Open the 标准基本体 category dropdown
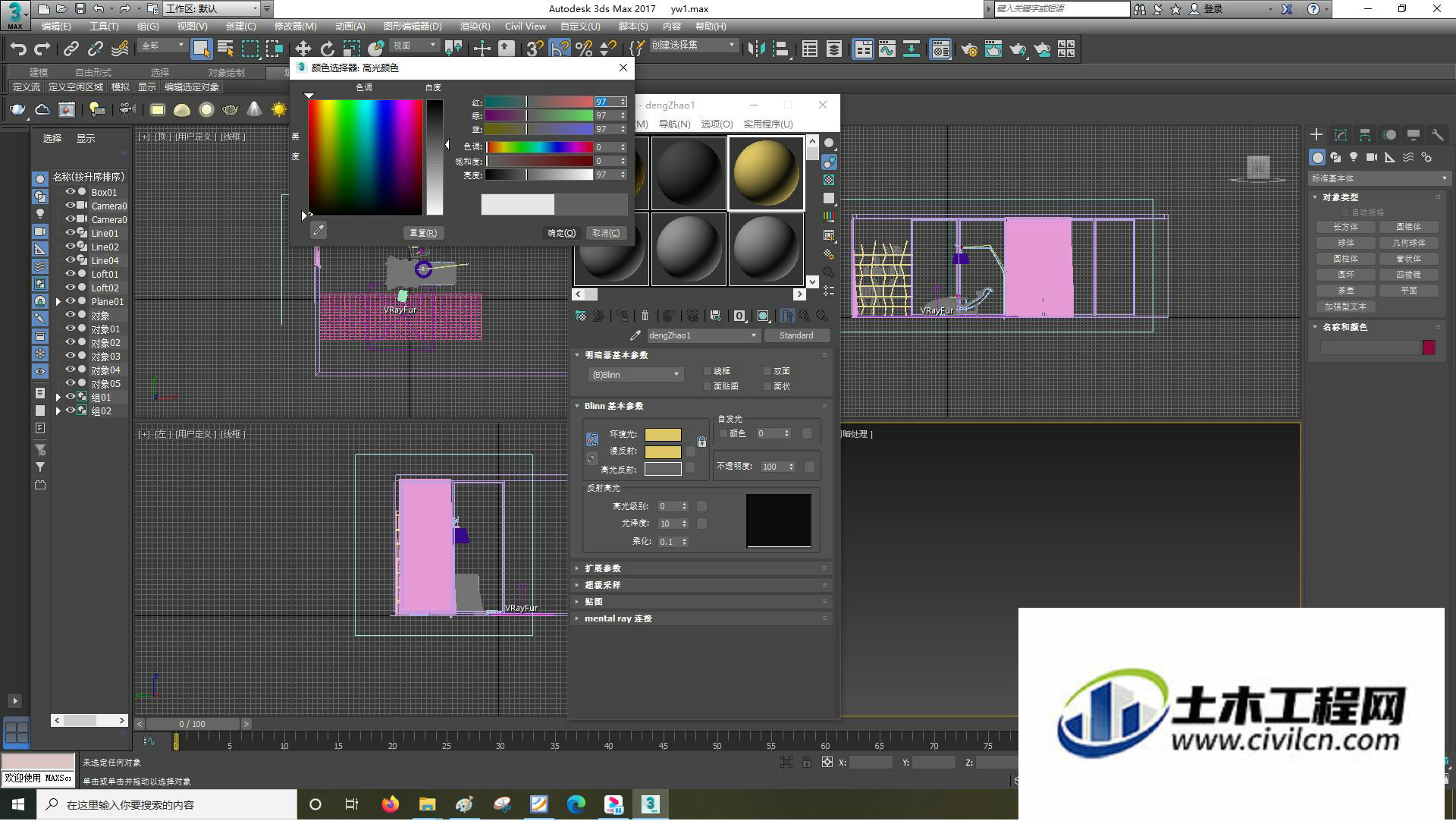This screenshot has width=1456, height=821. (1379, 178)
